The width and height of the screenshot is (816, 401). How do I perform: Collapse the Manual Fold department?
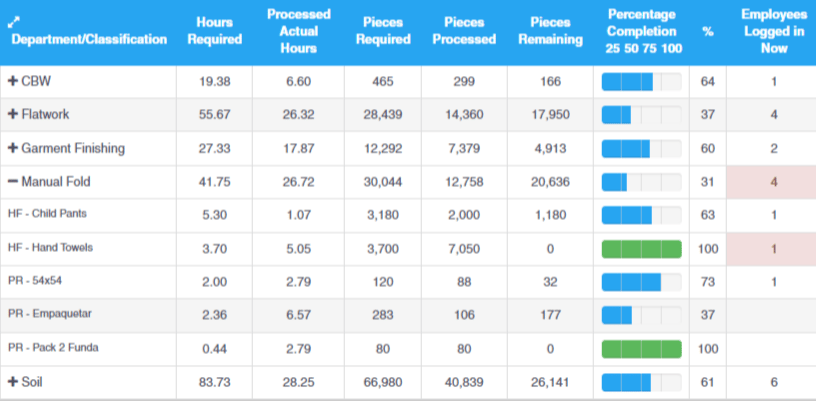pos(13,182)
